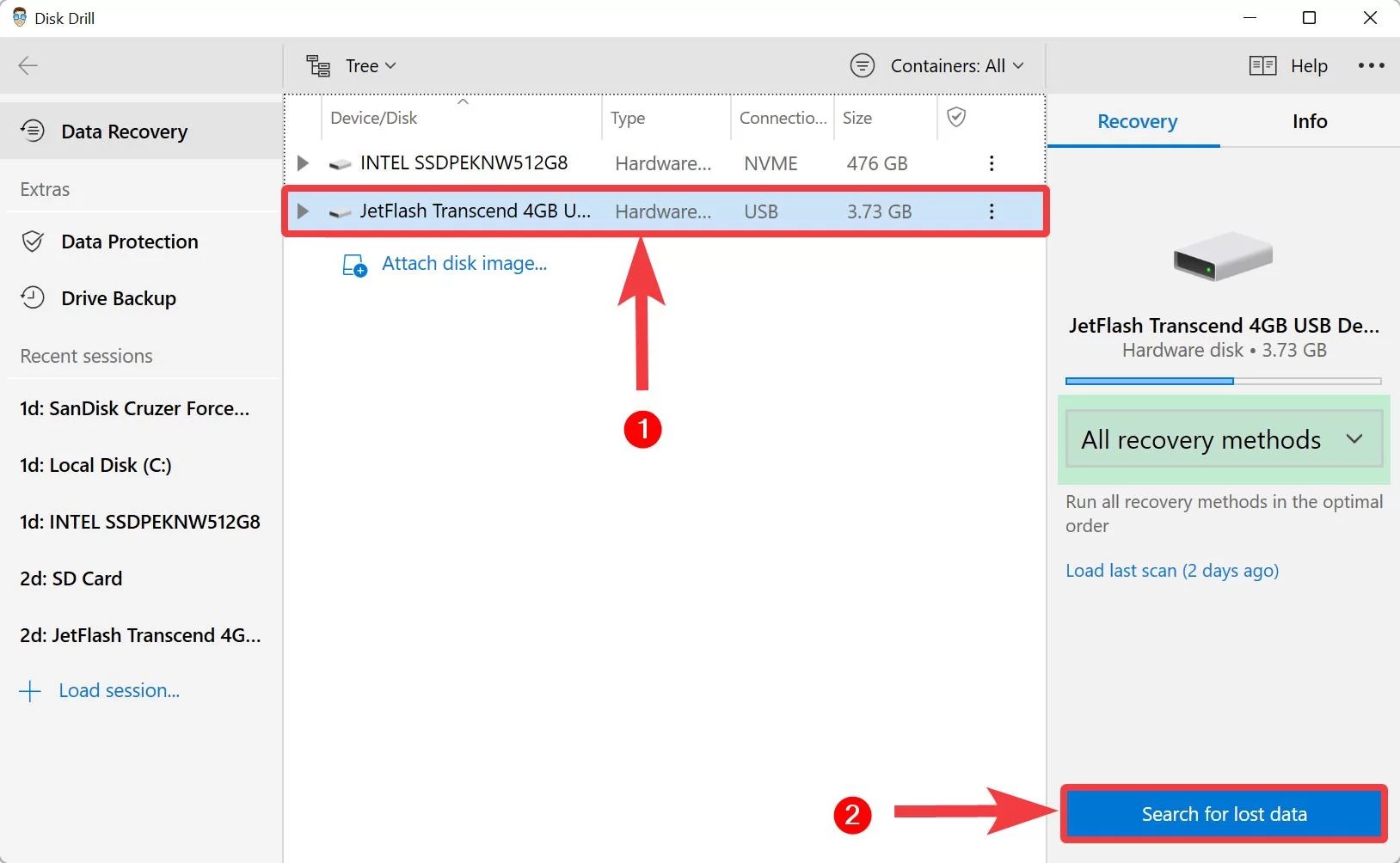The height and width of the screenshot is (863, 1400).
Task: Click the Data Recovery sidebar icon
Action: 33,131
